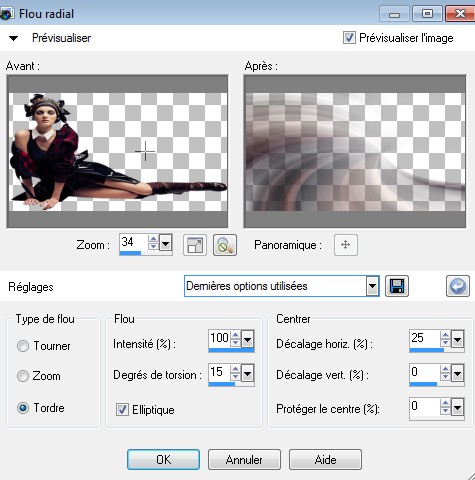Click the Panoramique navigate cross icon
Screen dimensions: 475x480
pyautogui.click(x=346, y=245)
